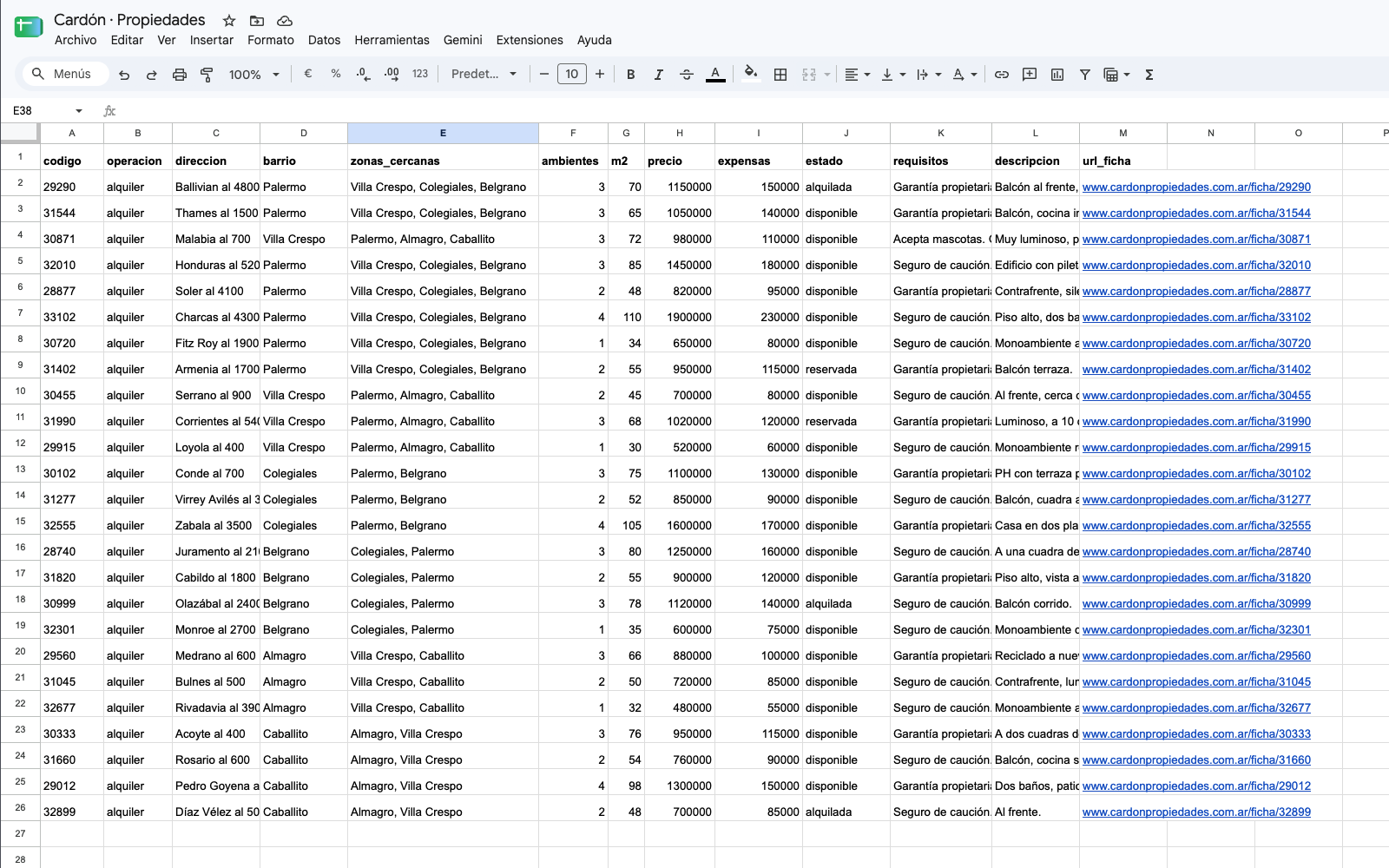The width and height of the screenshot is (1389, 868).
Task: Toggle bold formatting
Action: (x=631, y=75)
